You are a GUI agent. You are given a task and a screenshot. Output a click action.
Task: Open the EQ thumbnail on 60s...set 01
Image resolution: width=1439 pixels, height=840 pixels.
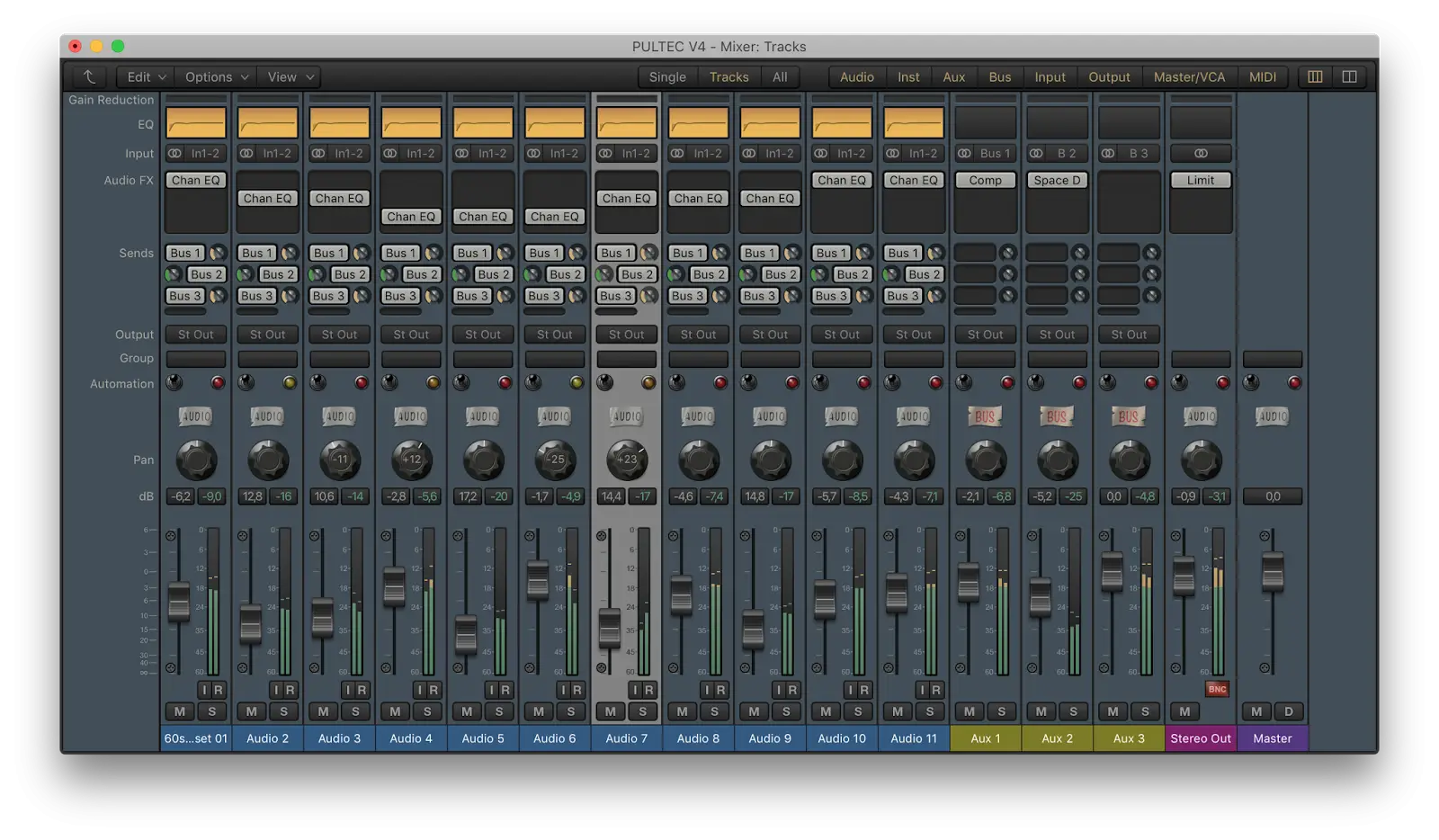tap(196, 123)
